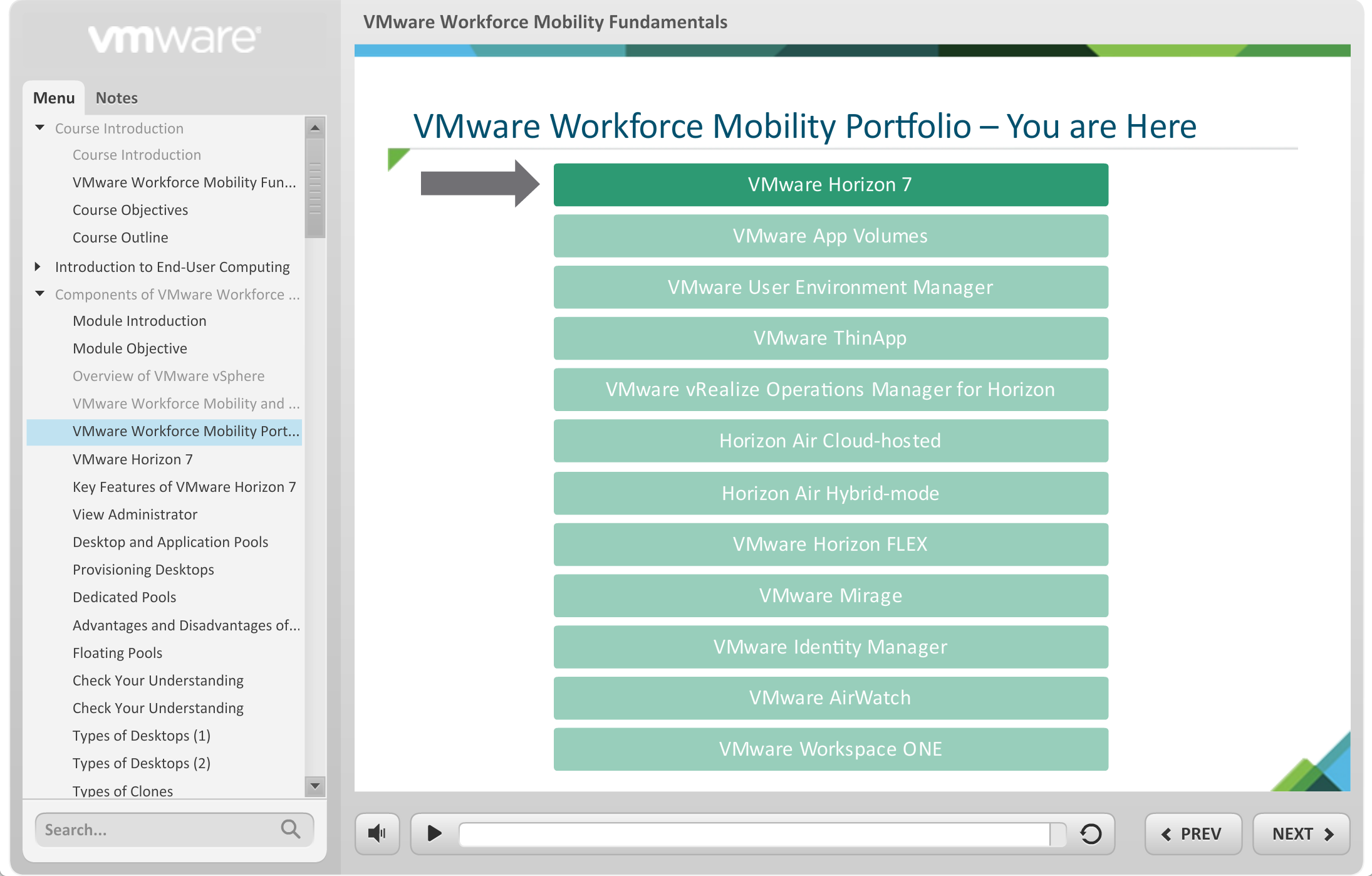Go to next slide with NEXT button
The image size is (1372, 876).
[1301, 833]
